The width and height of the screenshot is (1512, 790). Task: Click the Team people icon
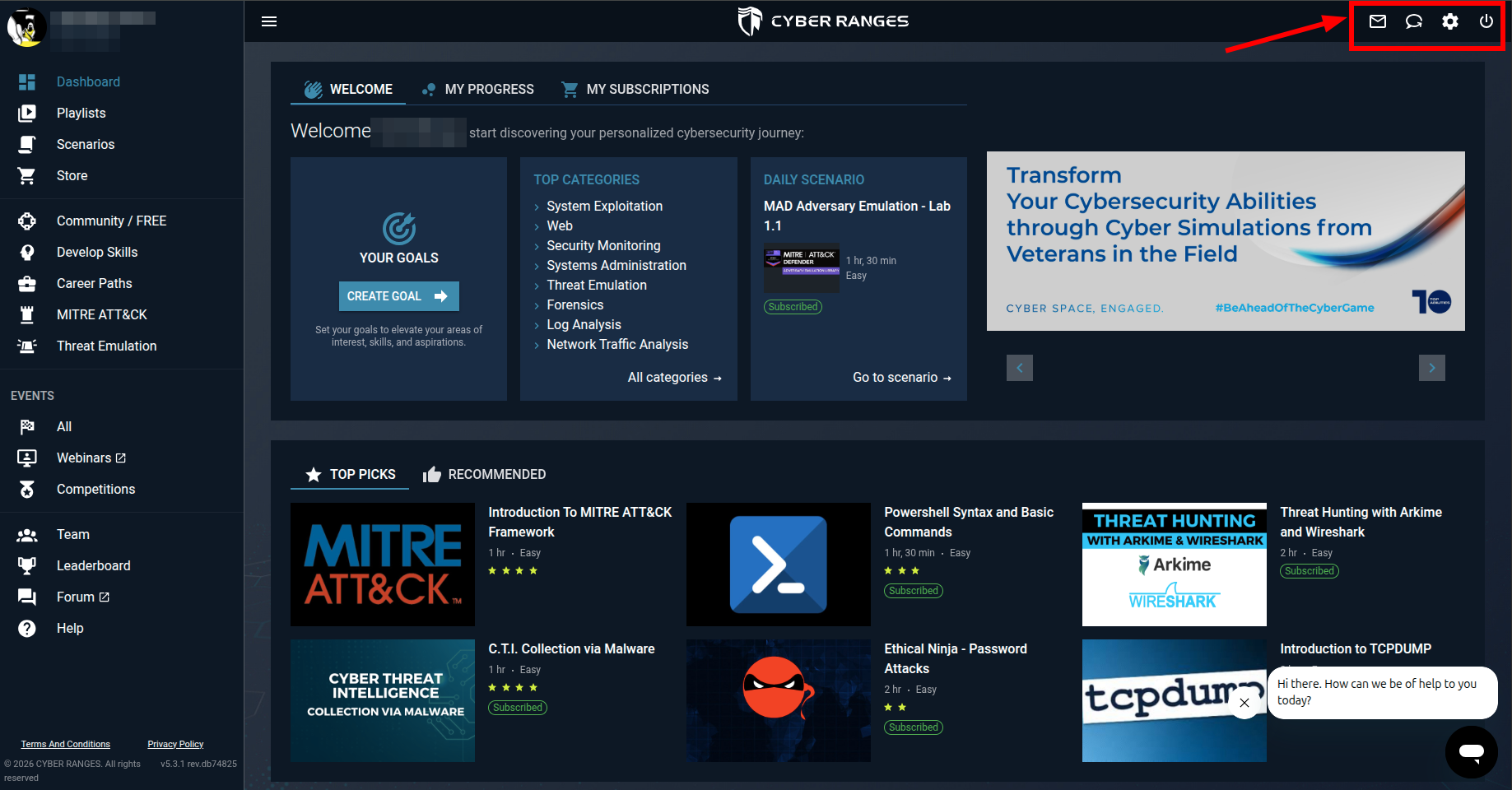point(27,535)
